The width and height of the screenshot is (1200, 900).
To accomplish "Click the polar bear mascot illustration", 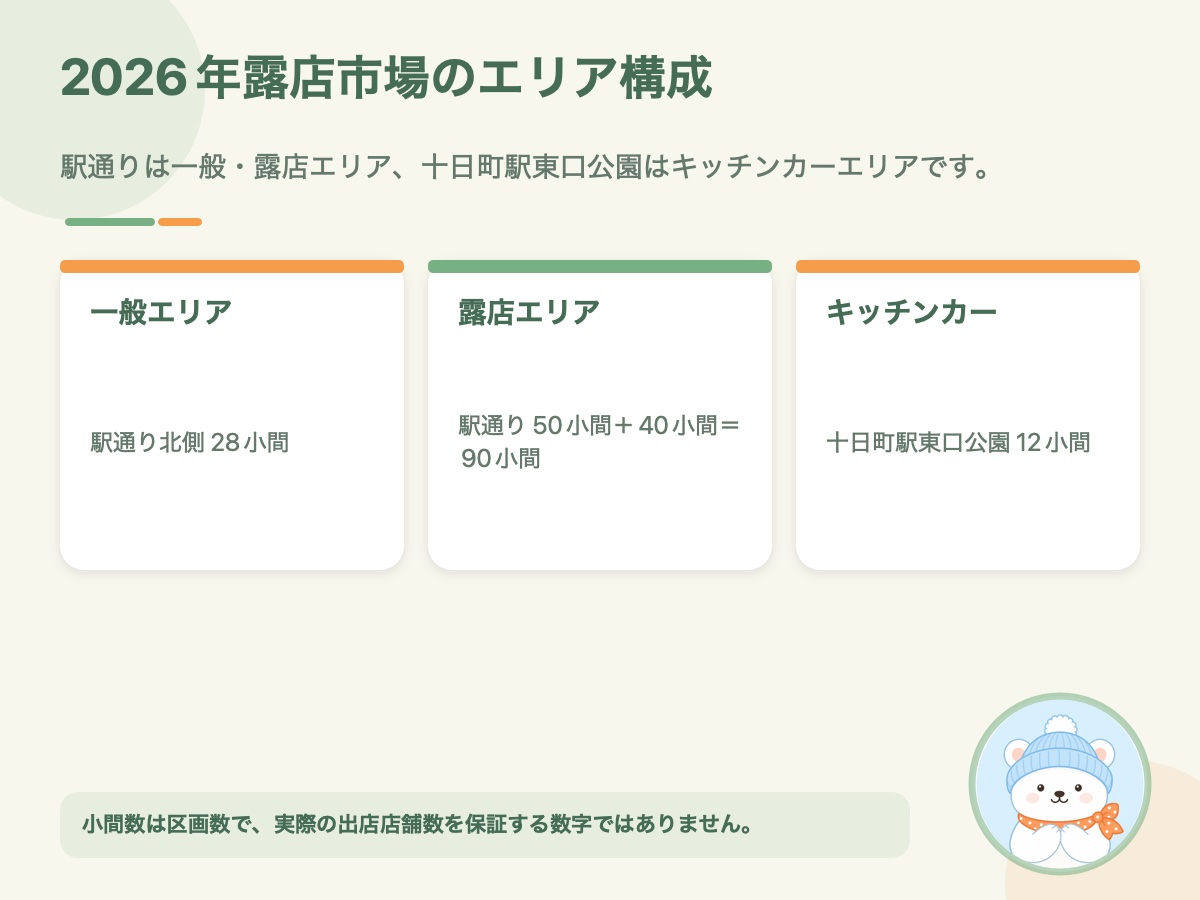I will 1060,784.
